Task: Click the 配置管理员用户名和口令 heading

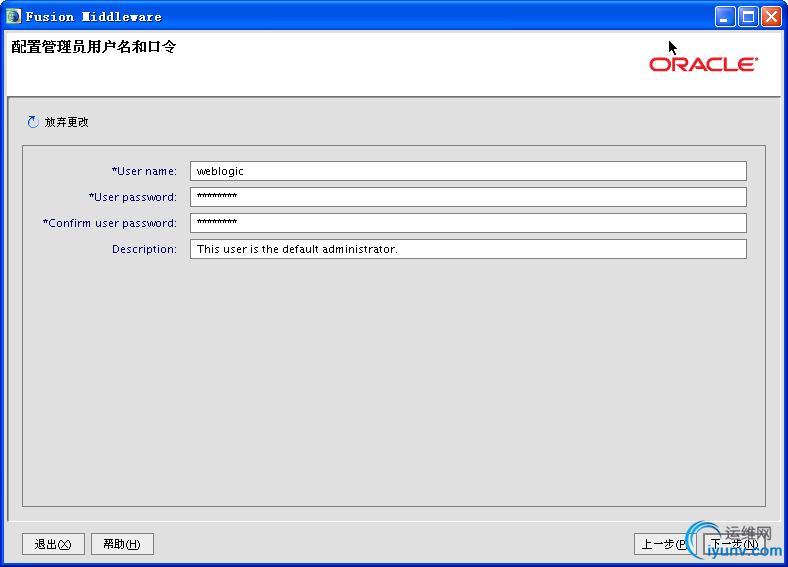Action: (x=93, y=47)
